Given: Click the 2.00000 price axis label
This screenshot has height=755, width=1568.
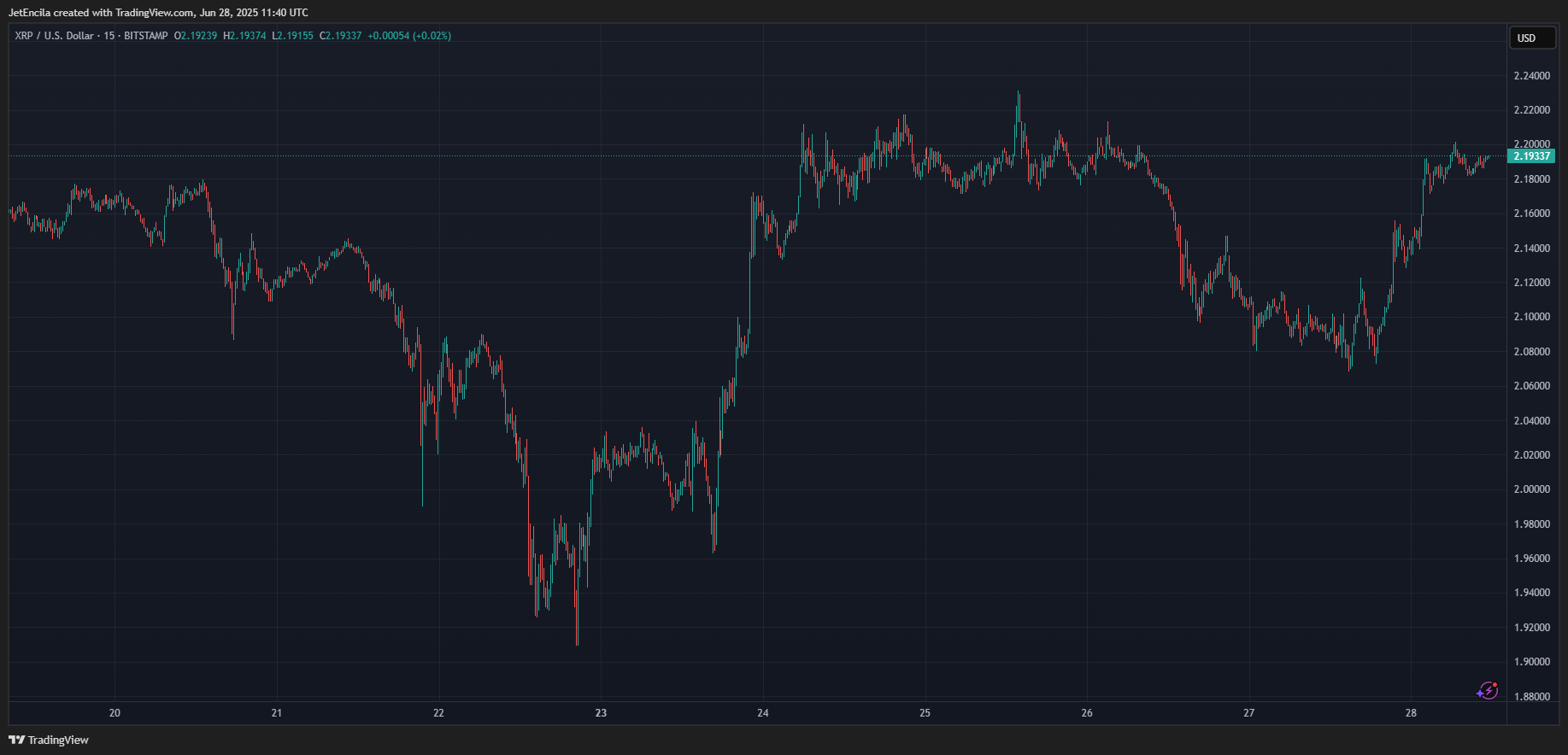Looking at the screenshot, I should [x=1531, y=489].
